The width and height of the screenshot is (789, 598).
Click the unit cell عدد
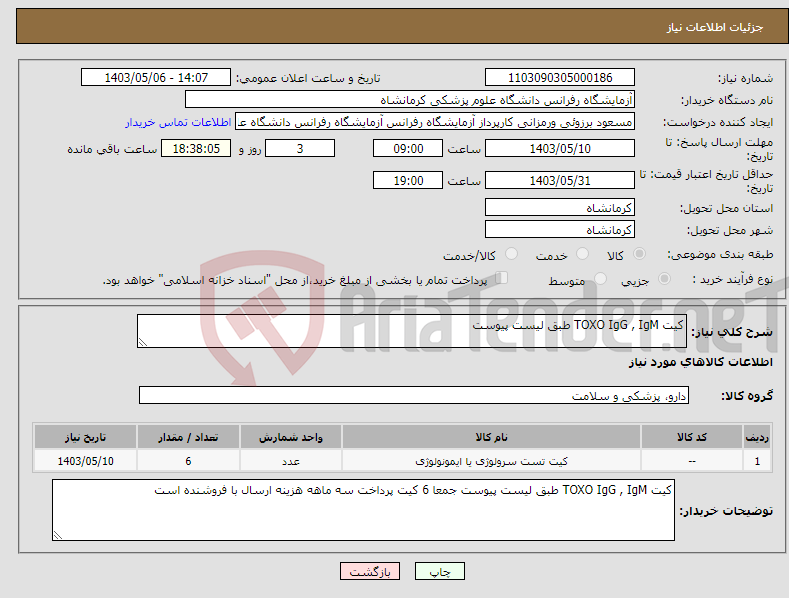[291, 461]
